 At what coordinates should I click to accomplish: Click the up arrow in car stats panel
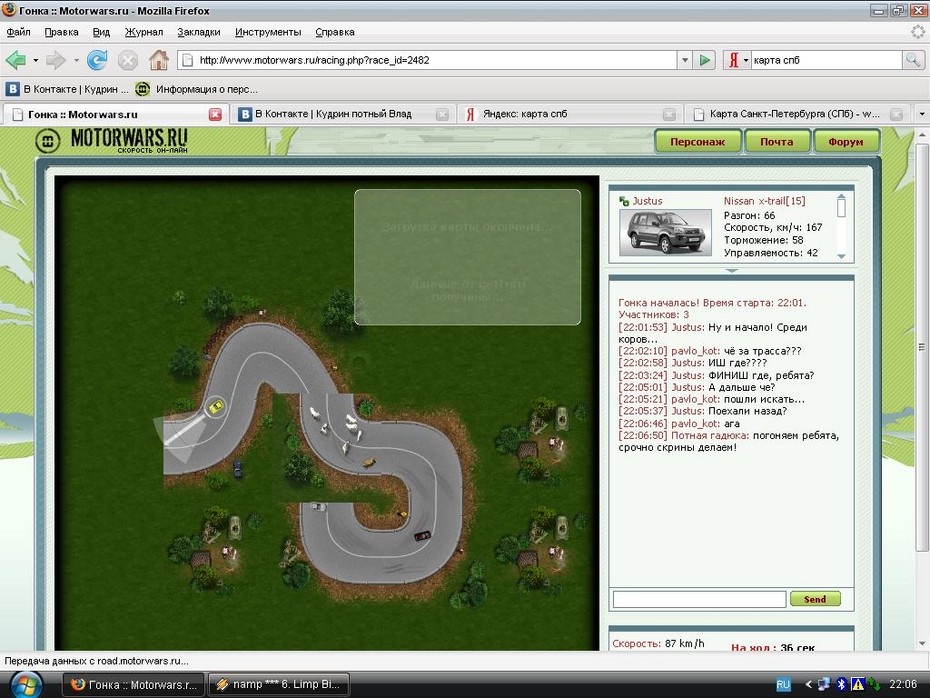pyautogui.click(x=841, y=196)
